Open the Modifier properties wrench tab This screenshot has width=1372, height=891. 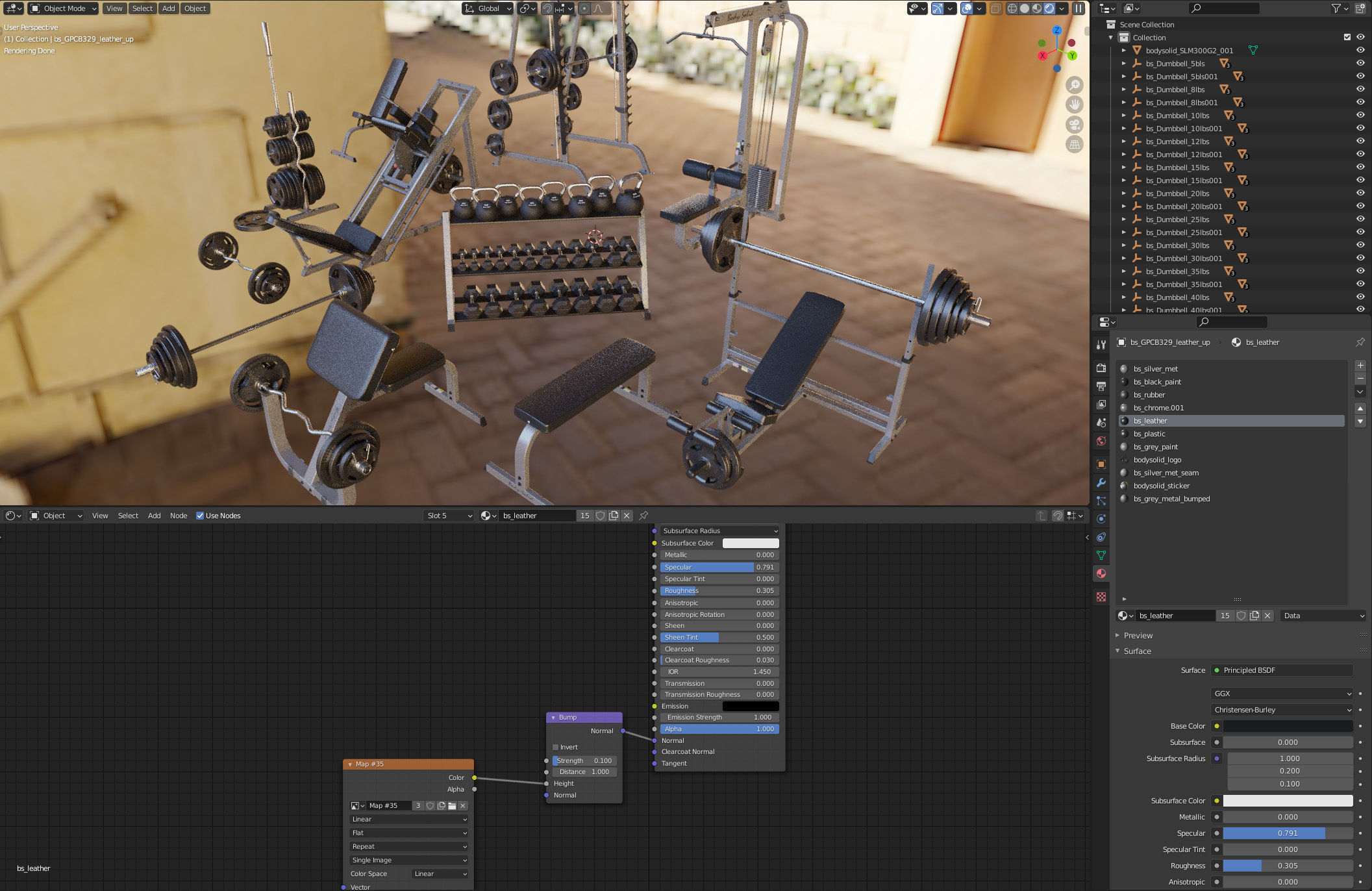(x=1101, y=483)
